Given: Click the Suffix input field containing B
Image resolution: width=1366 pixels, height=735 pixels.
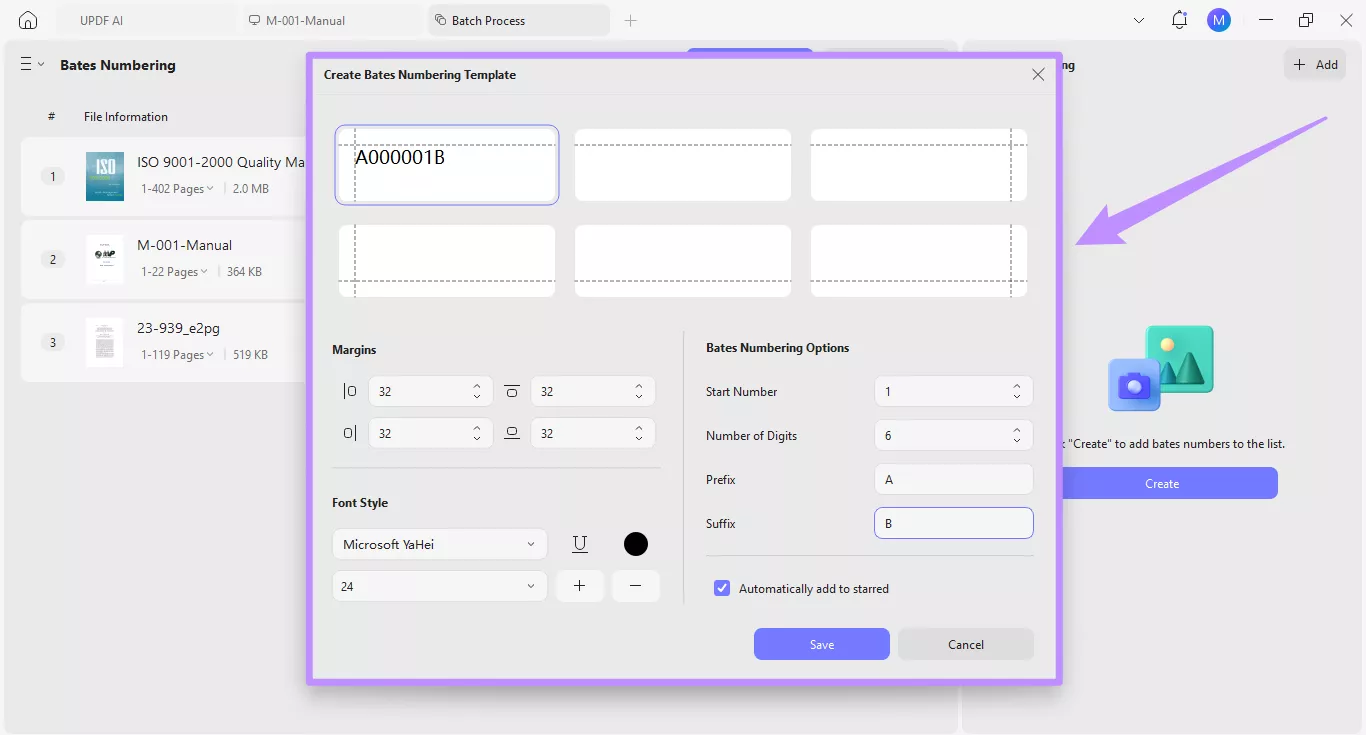Looking at the screenshot, I should [953, 523].
